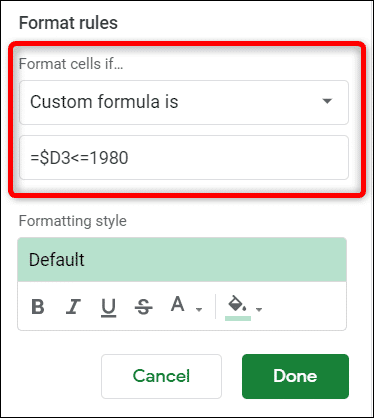Click the 'Formatting style' label

click(x=73, y=221)
